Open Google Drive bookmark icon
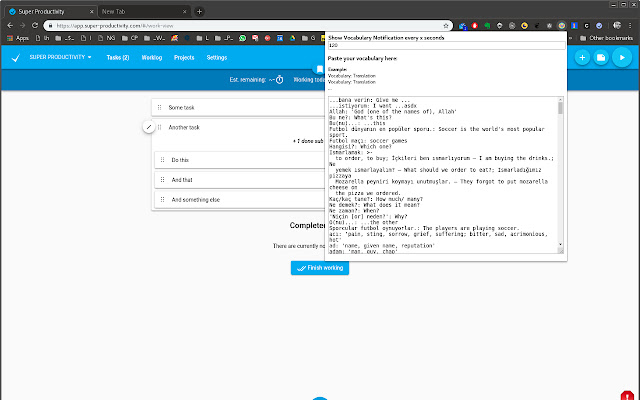Viewport: 640px width, 400px height. [293, 38]
